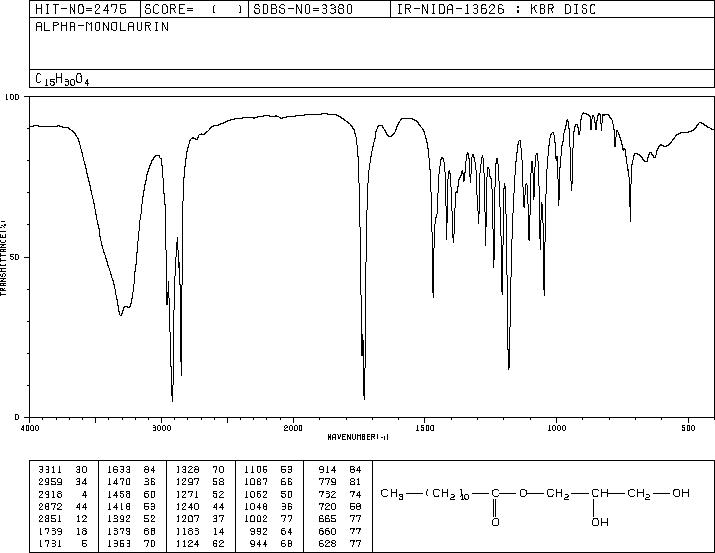Click the 1002 peak table entry
This screenshot has width=715, height=553.
[268, 519]
